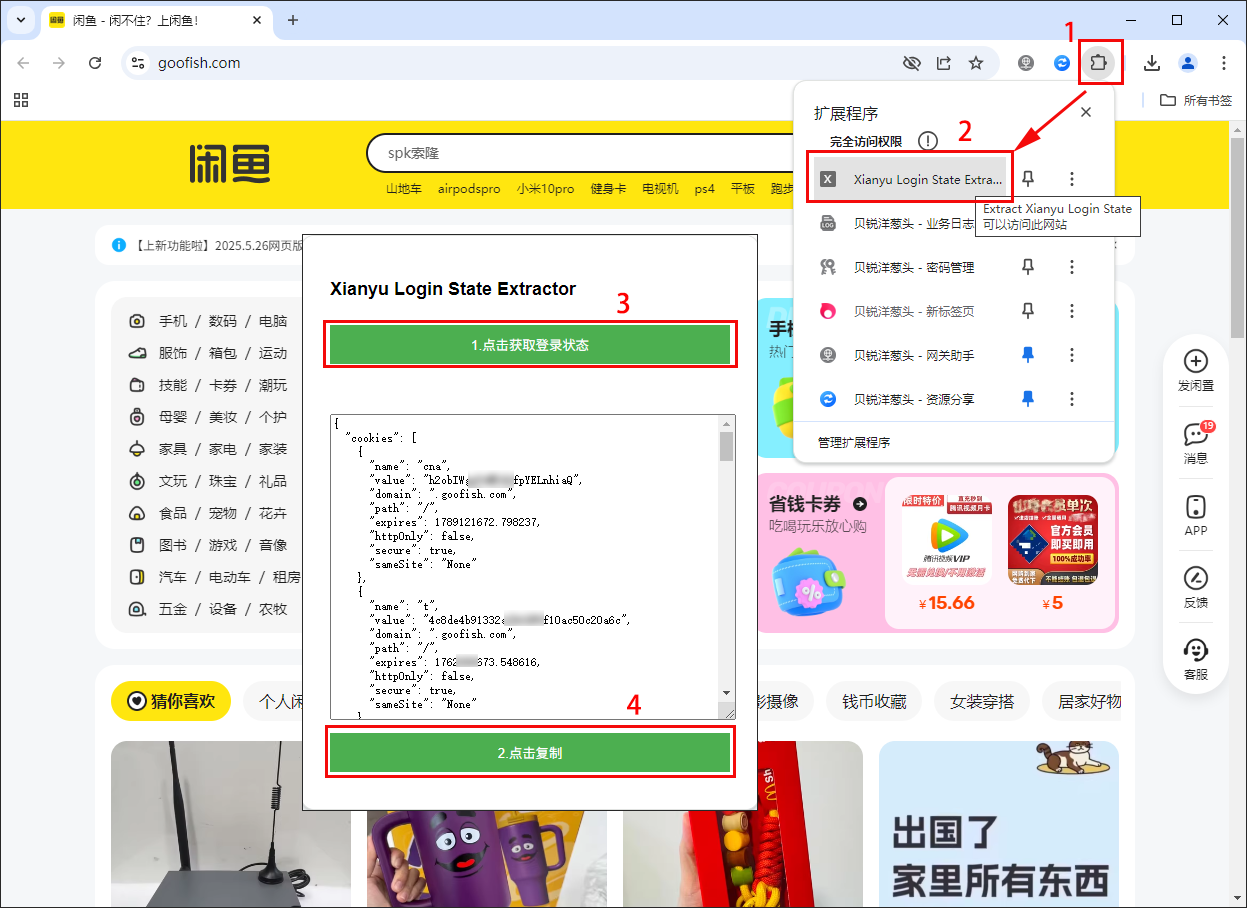Click the 珠宝 category link
The height and width of the screenshot is (908, 1247).
(223, 481)
